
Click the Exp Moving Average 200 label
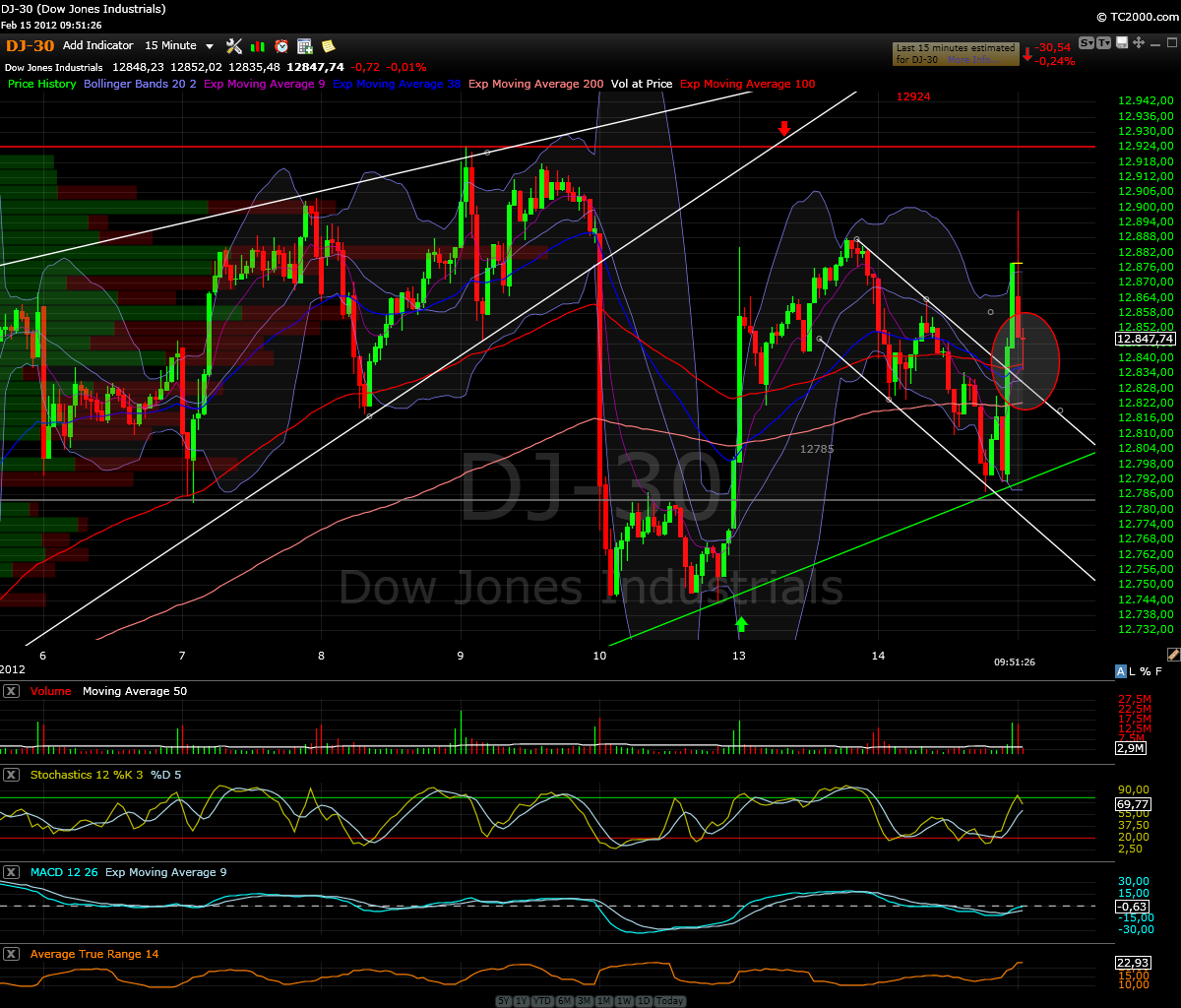point(536,84)
